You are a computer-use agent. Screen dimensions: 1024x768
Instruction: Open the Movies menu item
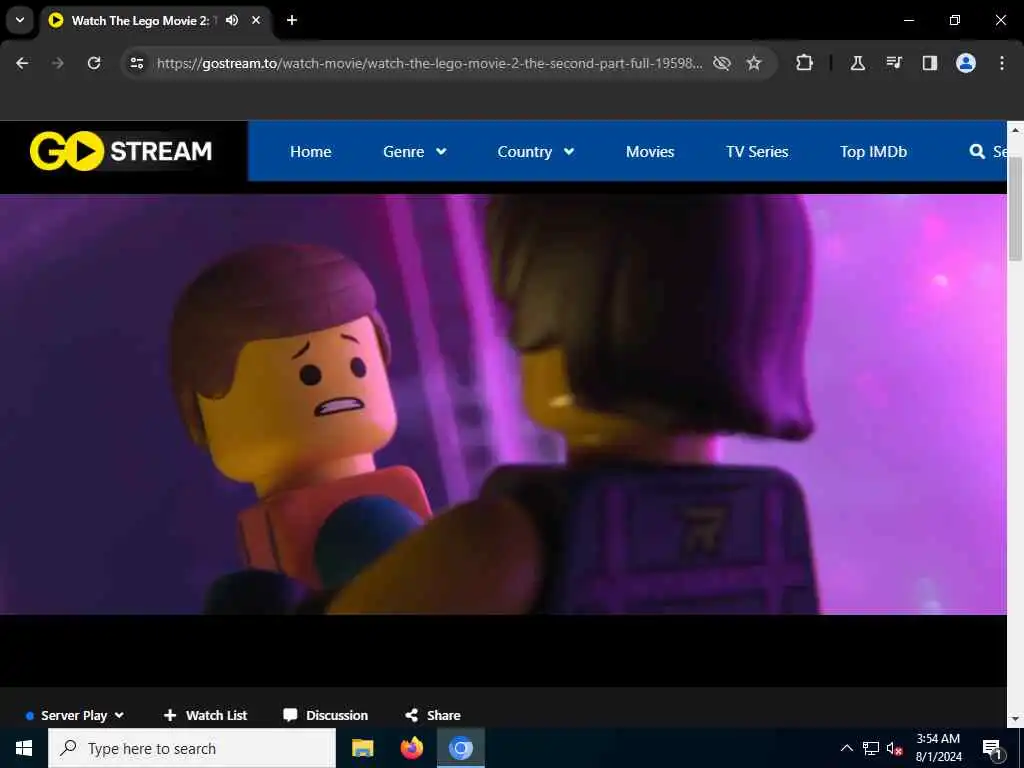click(x=650, y=152)
